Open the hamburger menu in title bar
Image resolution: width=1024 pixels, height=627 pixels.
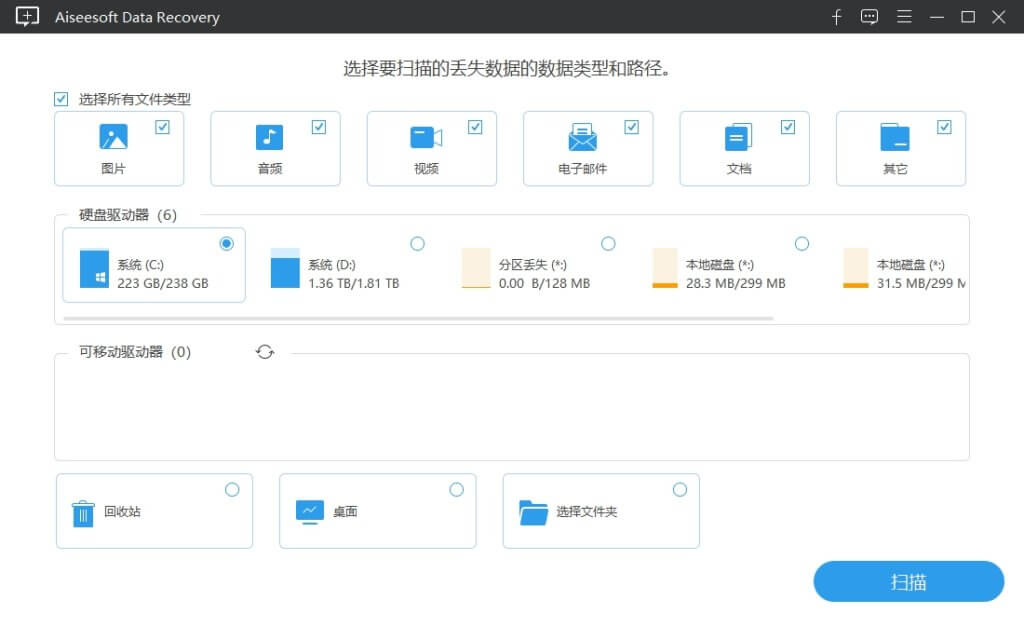pyautogui.click(x=904, y=17)
